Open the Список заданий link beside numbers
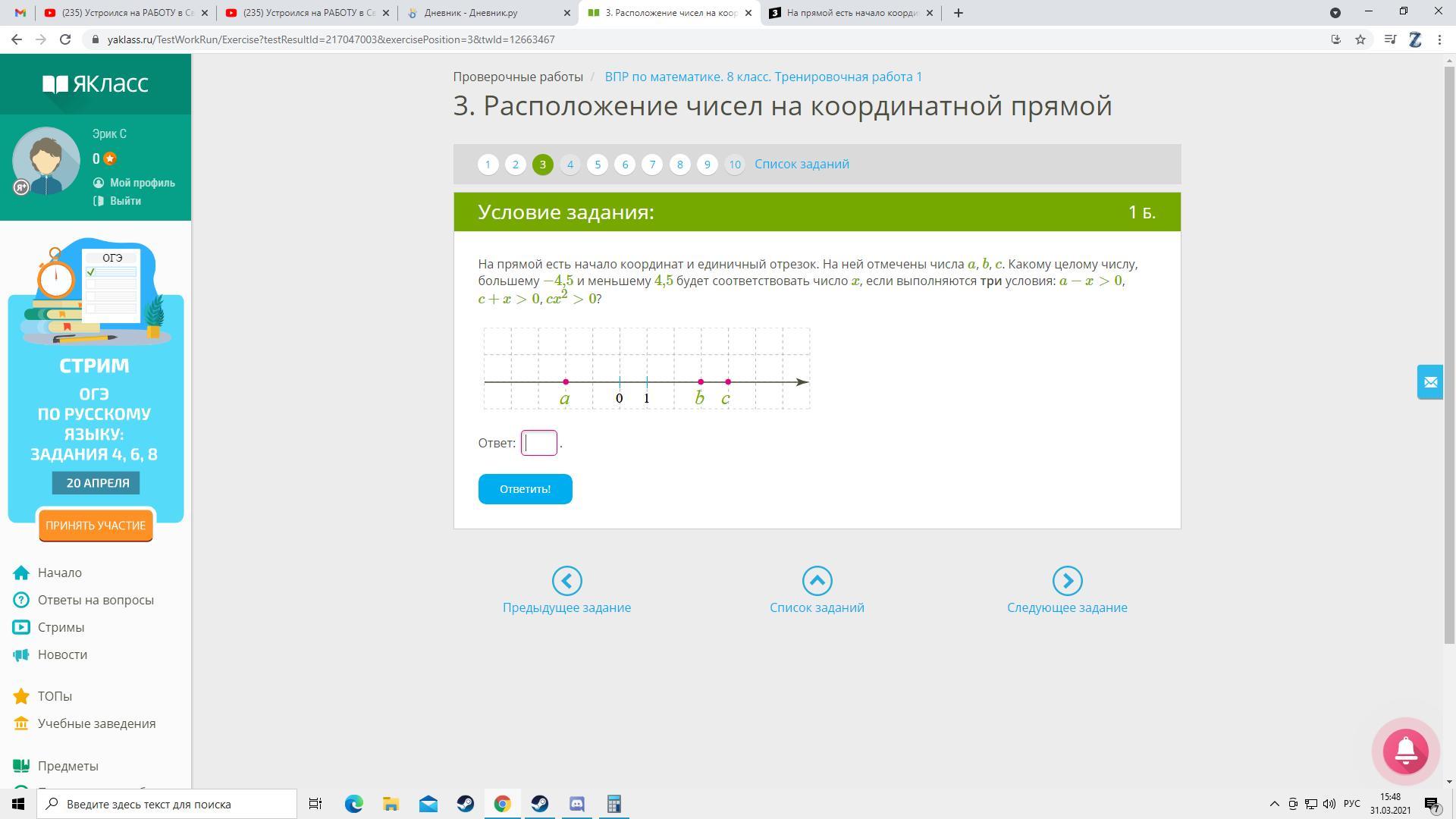1456x819 pixels. [802, 165]
